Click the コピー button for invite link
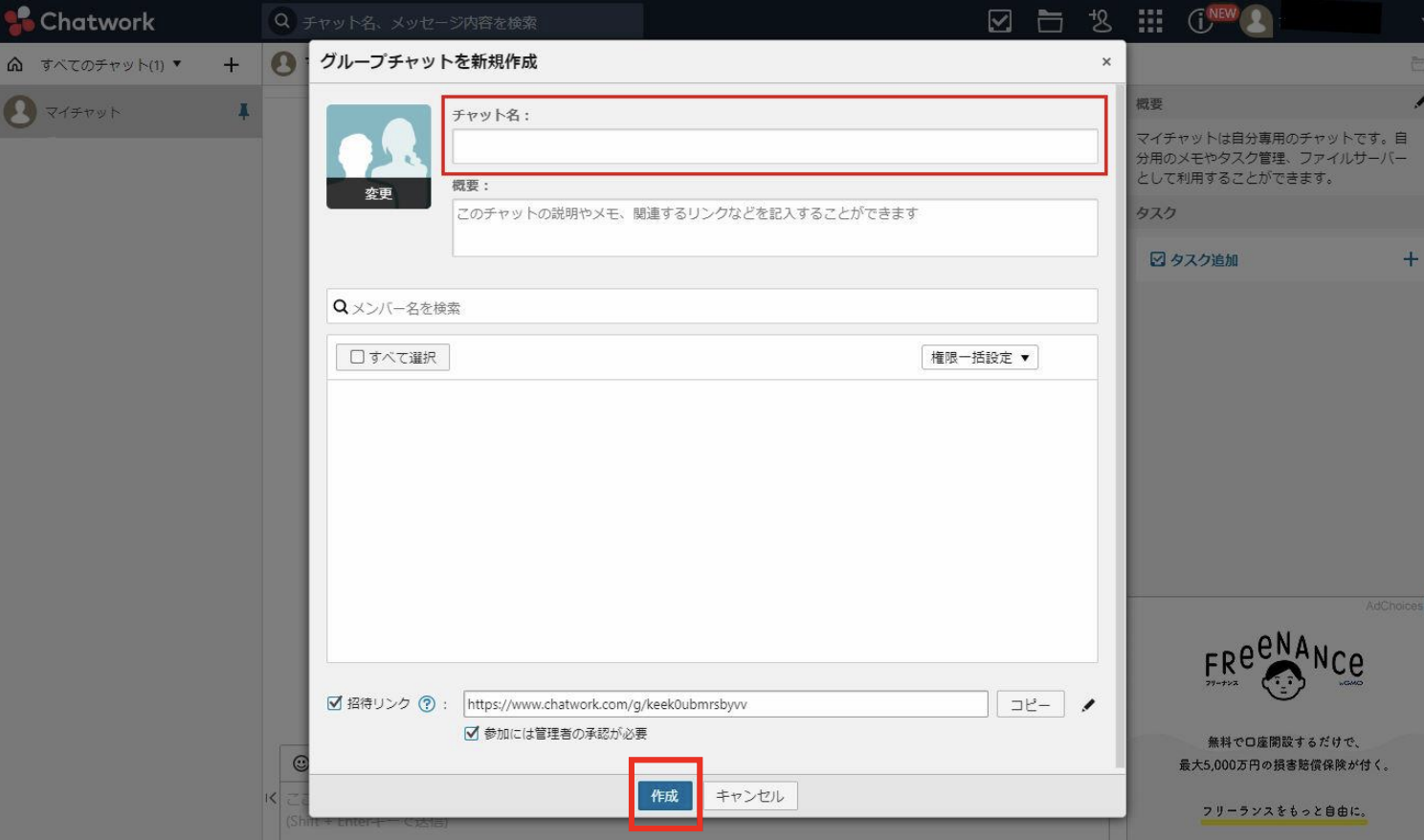Screen dimensions: 1424x840 tap(1030, 704)
